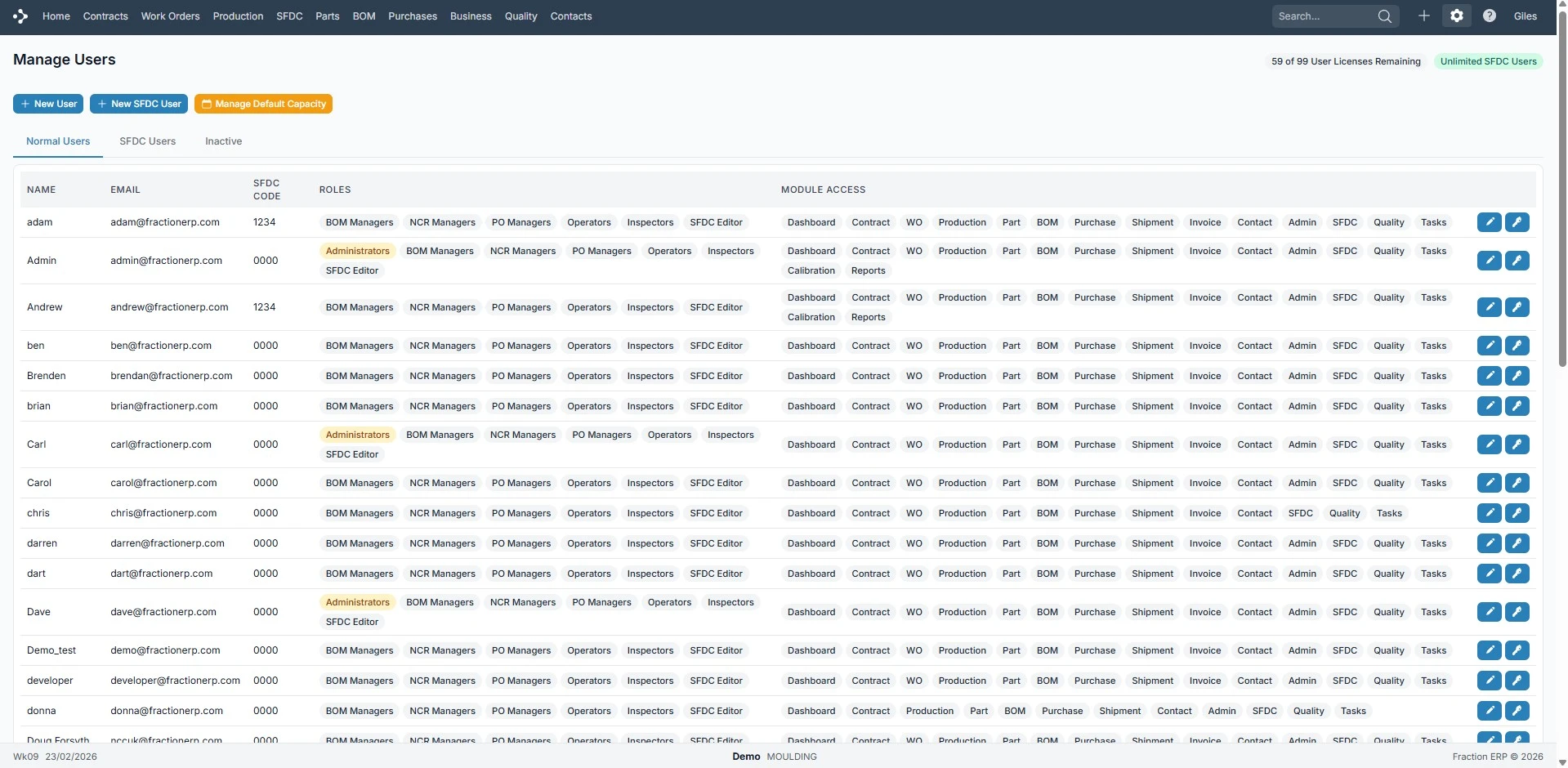Image resolution: width=1568 pixels, height=768 pixels.
Task: Toggle the Inspectors role for Dave
Action: click(x=730, y=602)
